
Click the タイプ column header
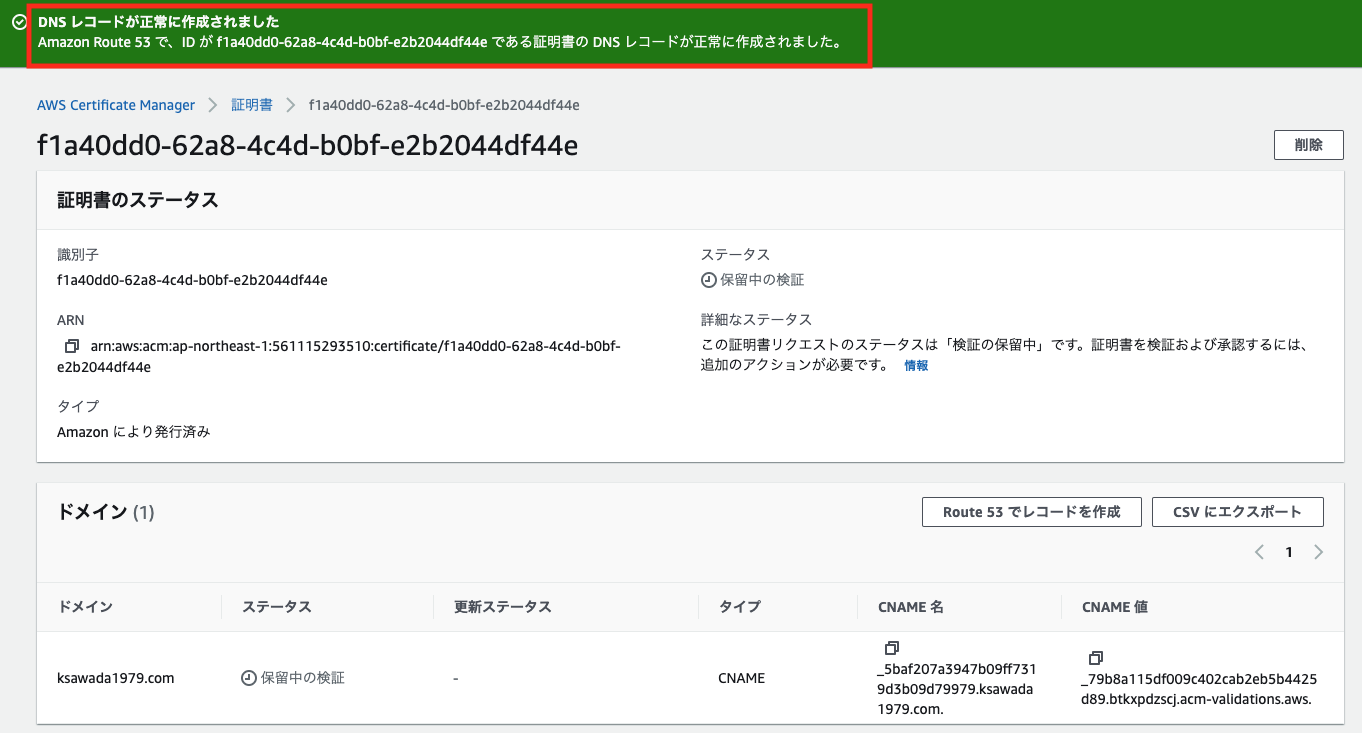click(739, 607)
